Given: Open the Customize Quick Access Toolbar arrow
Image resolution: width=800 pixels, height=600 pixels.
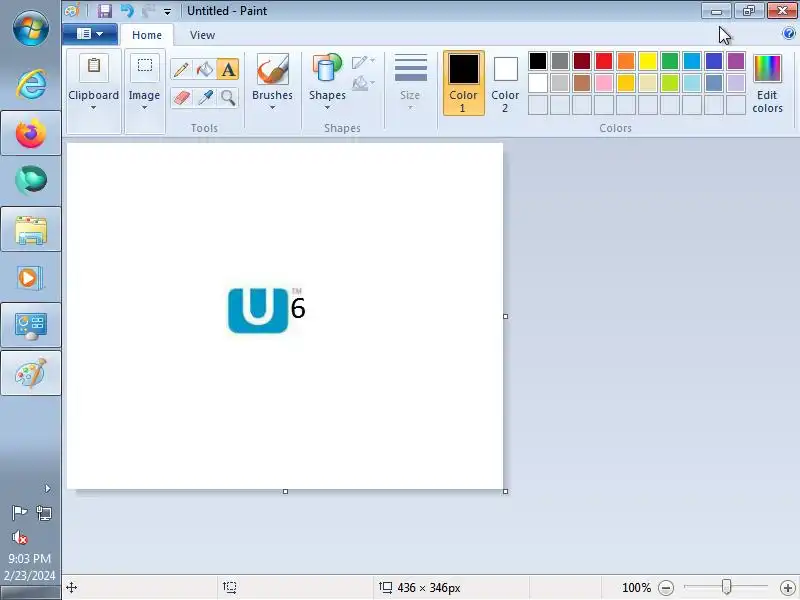Looking at the screenshot, I should click(x=167, y=11).
